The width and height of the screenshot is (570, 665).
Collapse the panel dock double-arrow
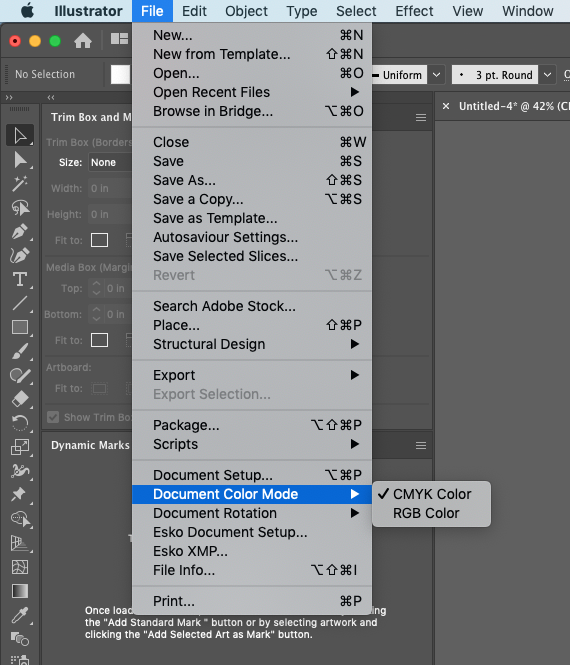coord(51,98)
